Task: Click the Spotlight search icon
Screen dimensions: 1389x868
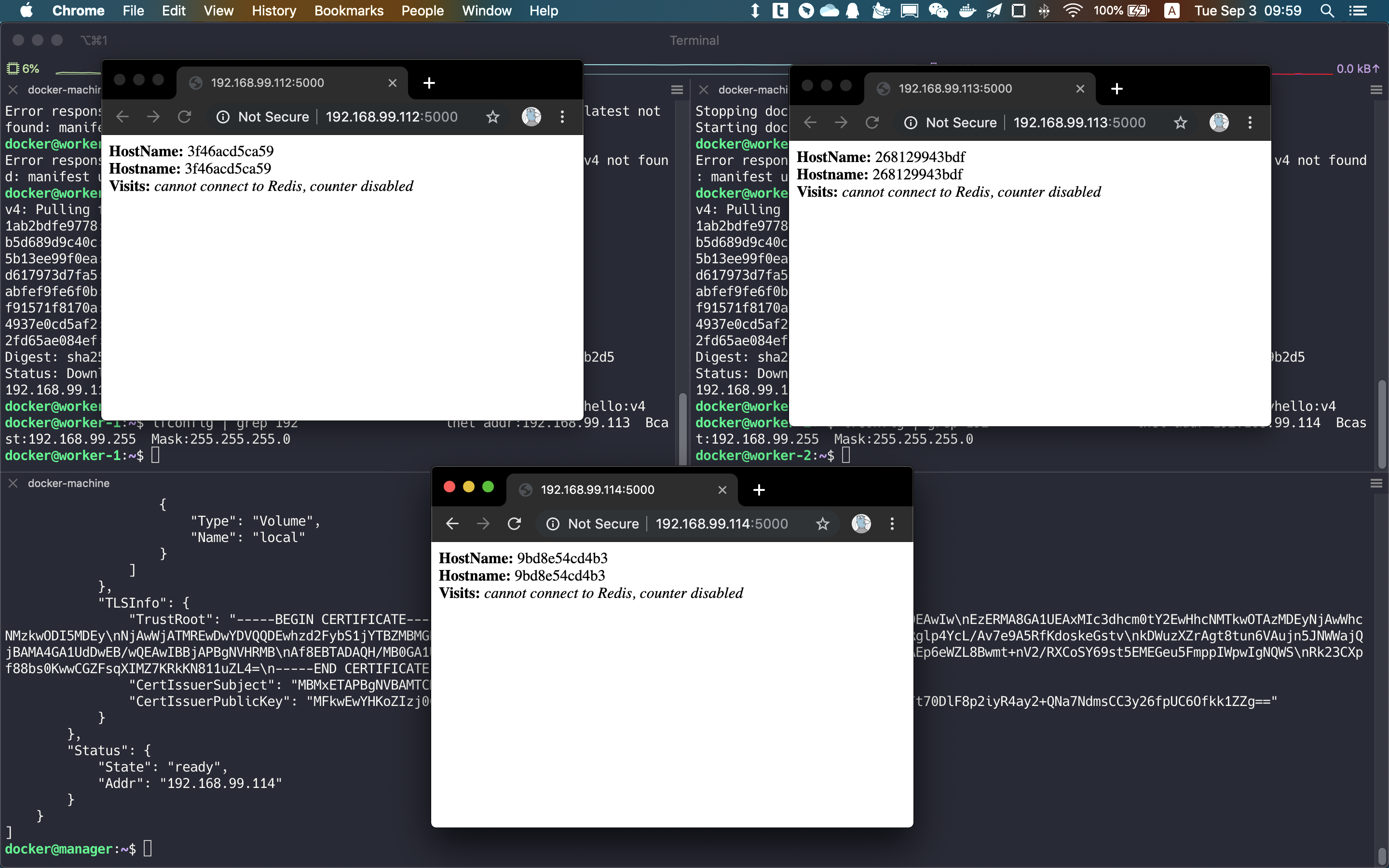Action: click(x=1326, y=10)
